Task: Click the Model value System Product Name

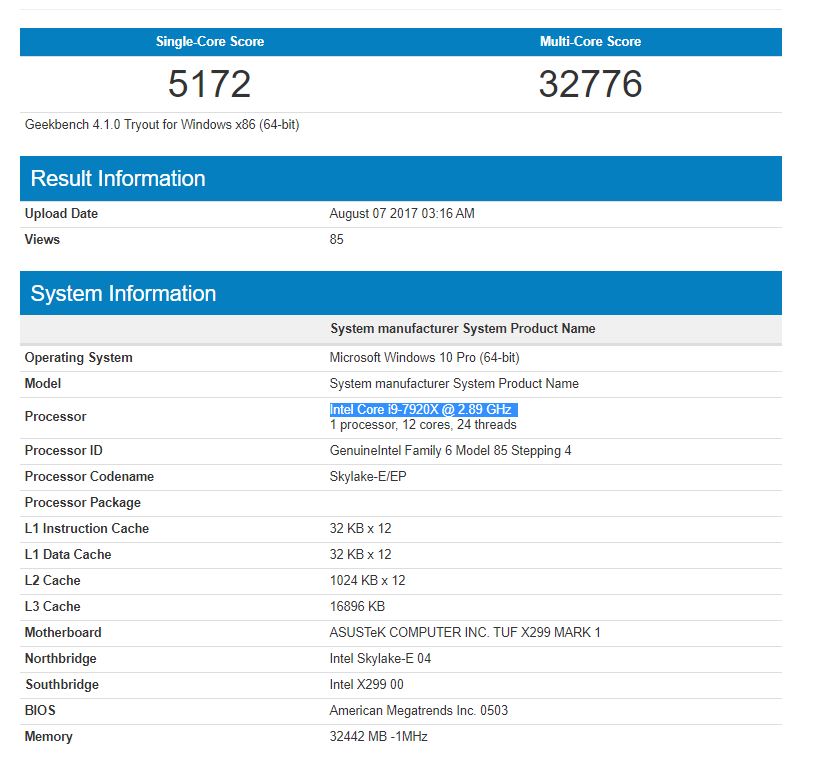Action: click(x=453, y=383)
